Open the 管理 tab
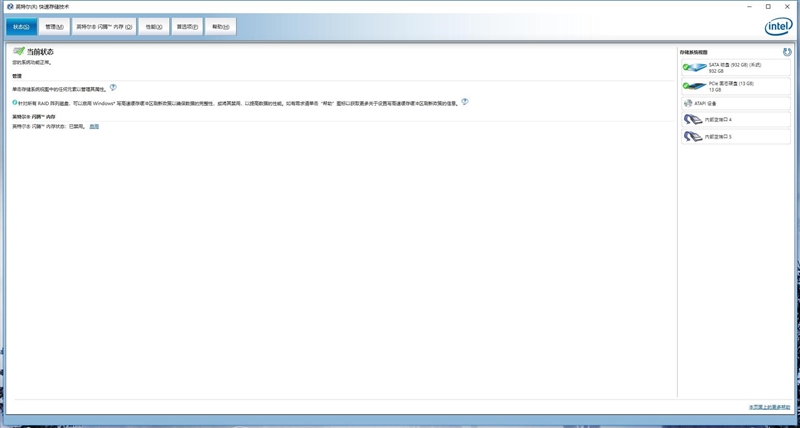Image resolution: width=800 pixels, height=428 pixels. [54, 27]
